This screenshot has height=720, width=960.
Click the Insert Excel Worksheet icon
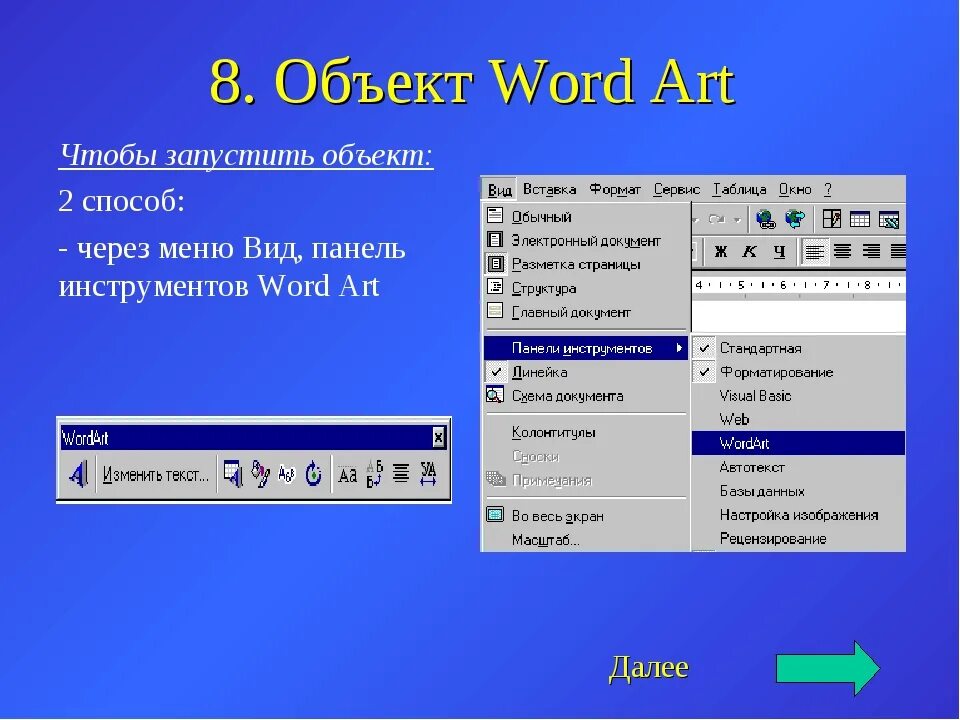click(888, 219)
